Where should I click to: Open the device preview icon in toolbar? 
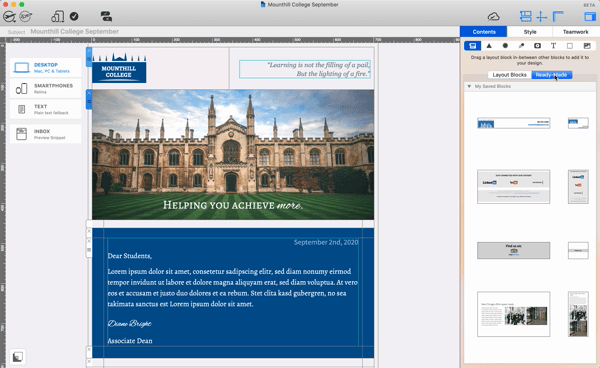click(x=57, y=16)
